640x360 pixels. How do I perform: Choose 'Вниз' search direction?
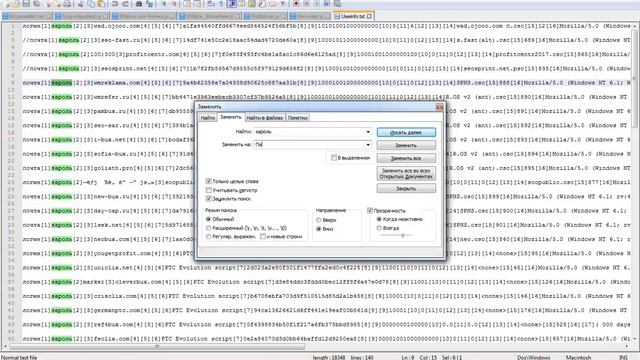click(x=318, y=229)
